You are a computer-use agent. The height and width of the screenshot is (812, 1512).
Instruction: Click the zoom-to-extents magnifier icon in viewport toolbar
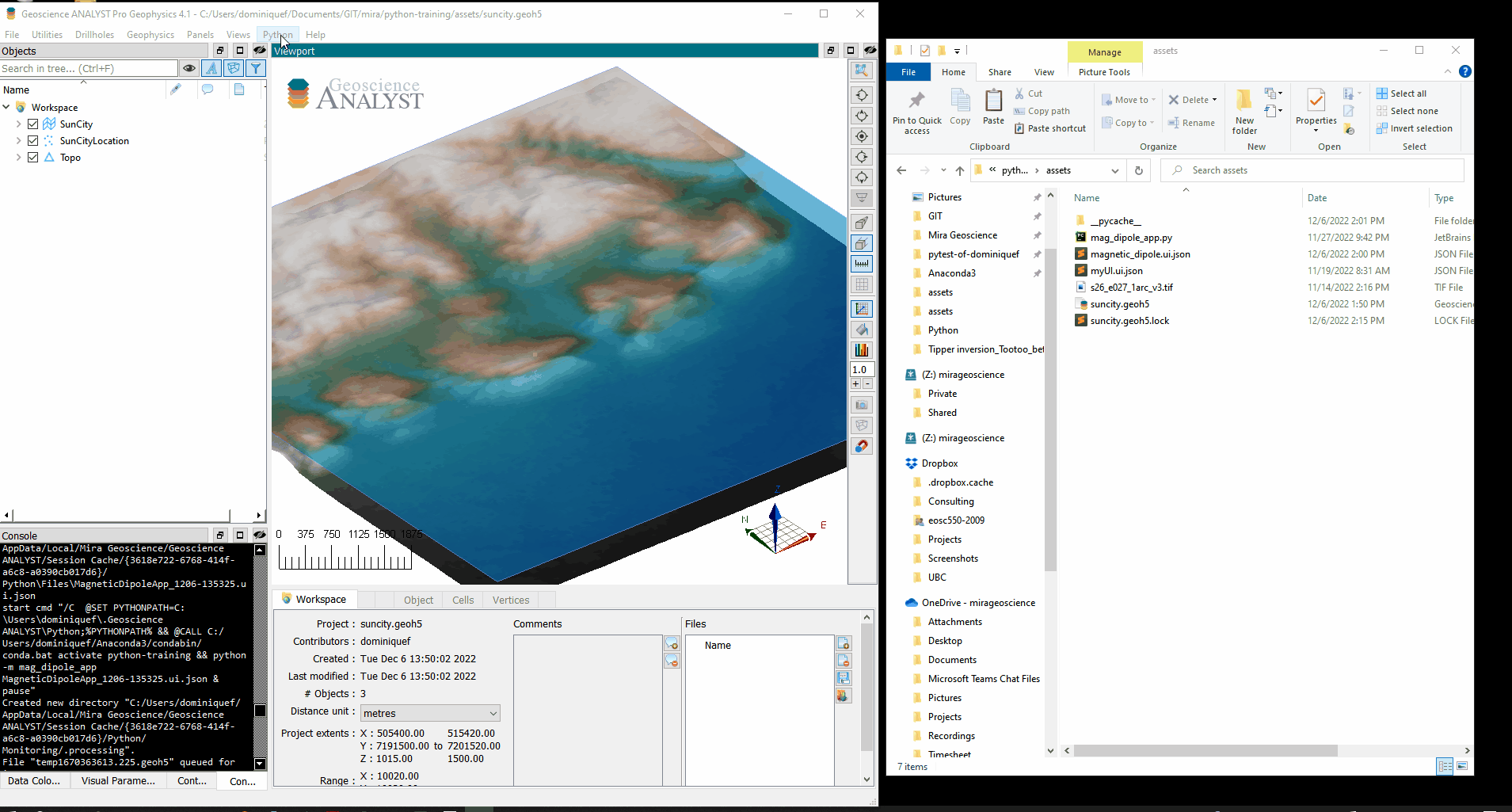pyautogui.click(x=862, y=71)
